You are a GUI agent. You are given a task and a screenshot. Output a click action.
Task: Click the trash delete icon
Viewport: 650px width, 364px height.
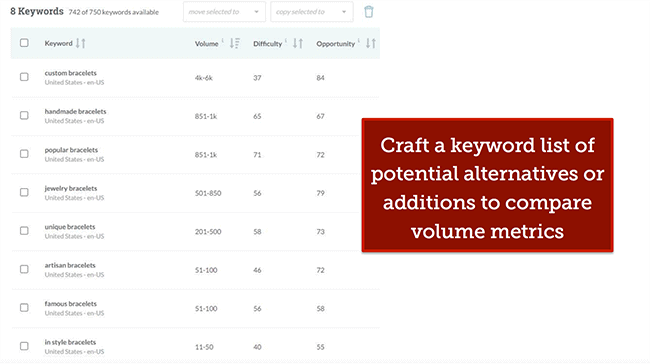369,12
